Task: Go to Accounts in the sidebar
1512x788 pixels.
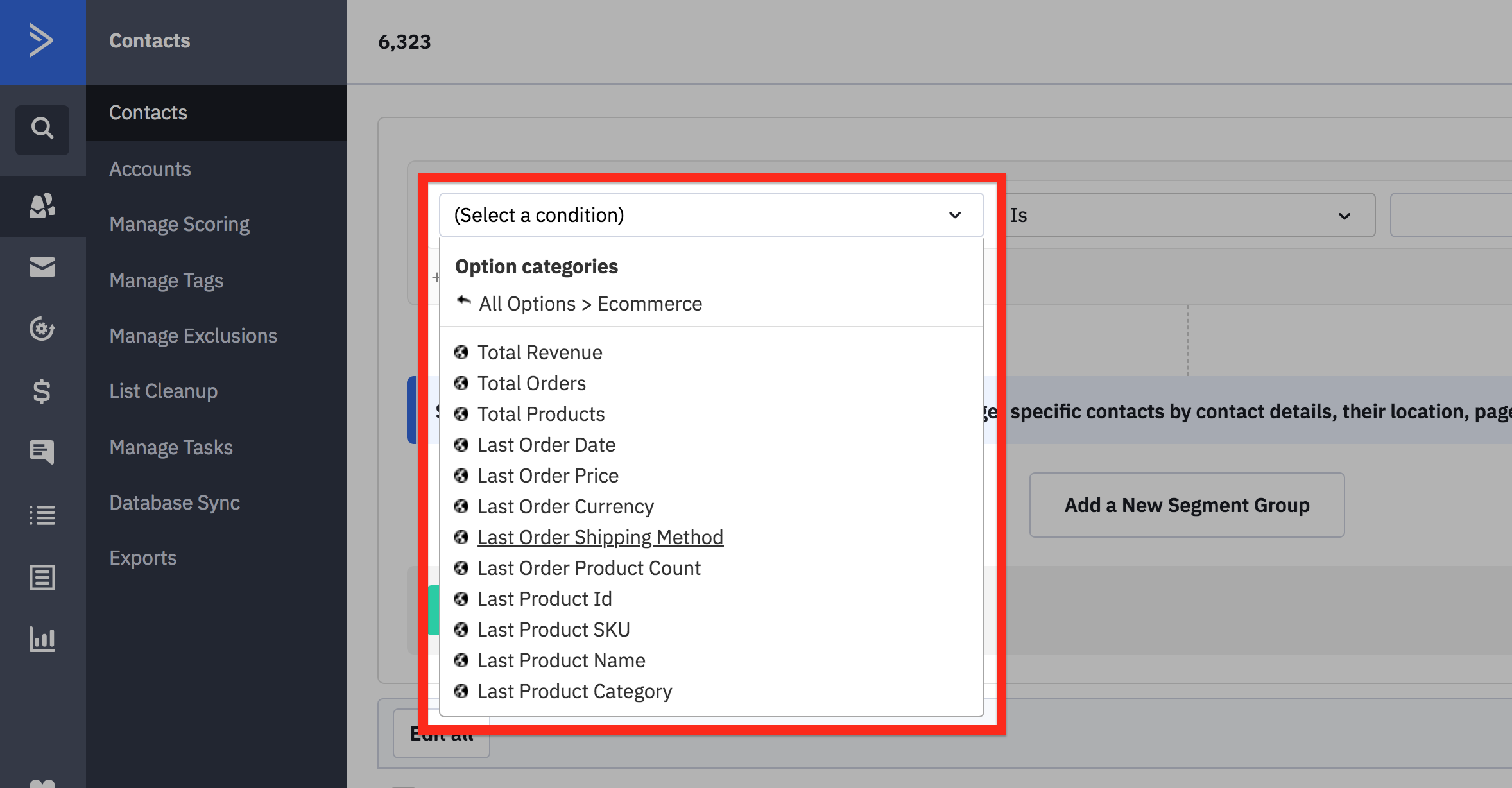Action: point(150,169)
